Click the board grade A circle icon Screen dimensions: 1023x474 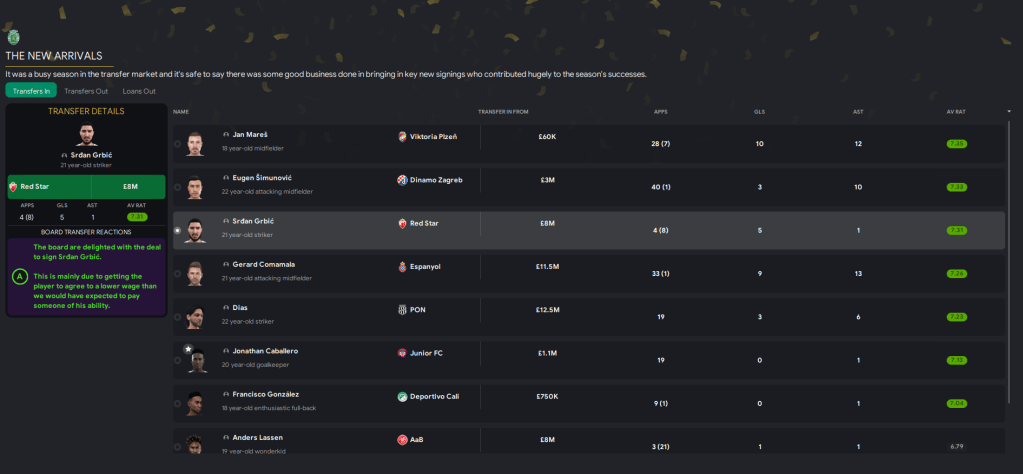coord(19,275)
